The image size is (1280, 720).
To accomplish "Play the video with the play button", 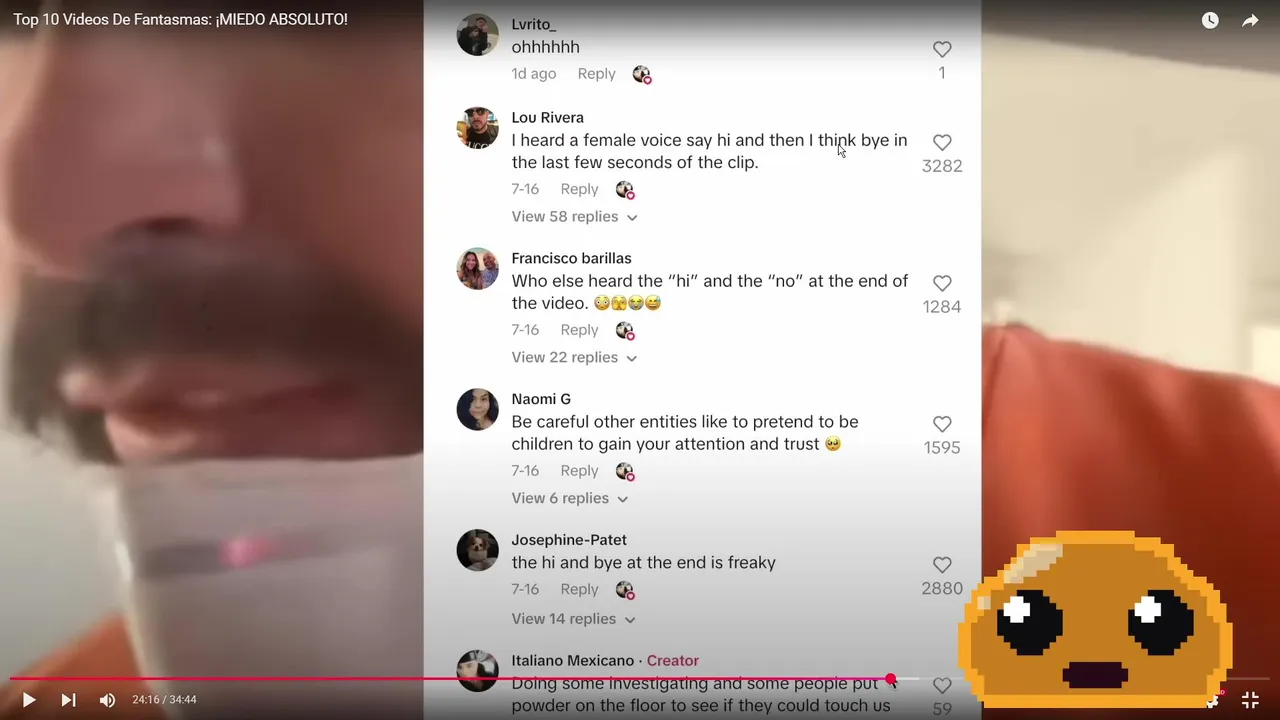I will [28, 700].
